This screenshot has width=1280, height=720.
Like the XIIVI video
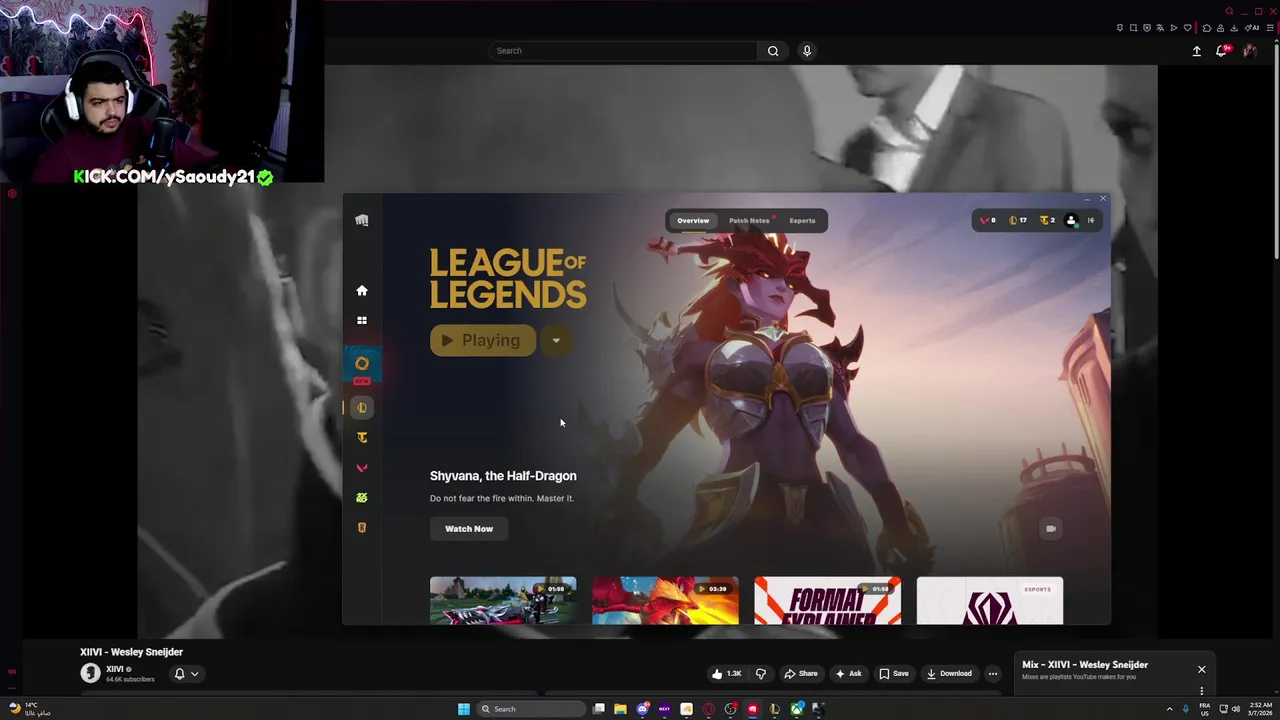[727, 674]
